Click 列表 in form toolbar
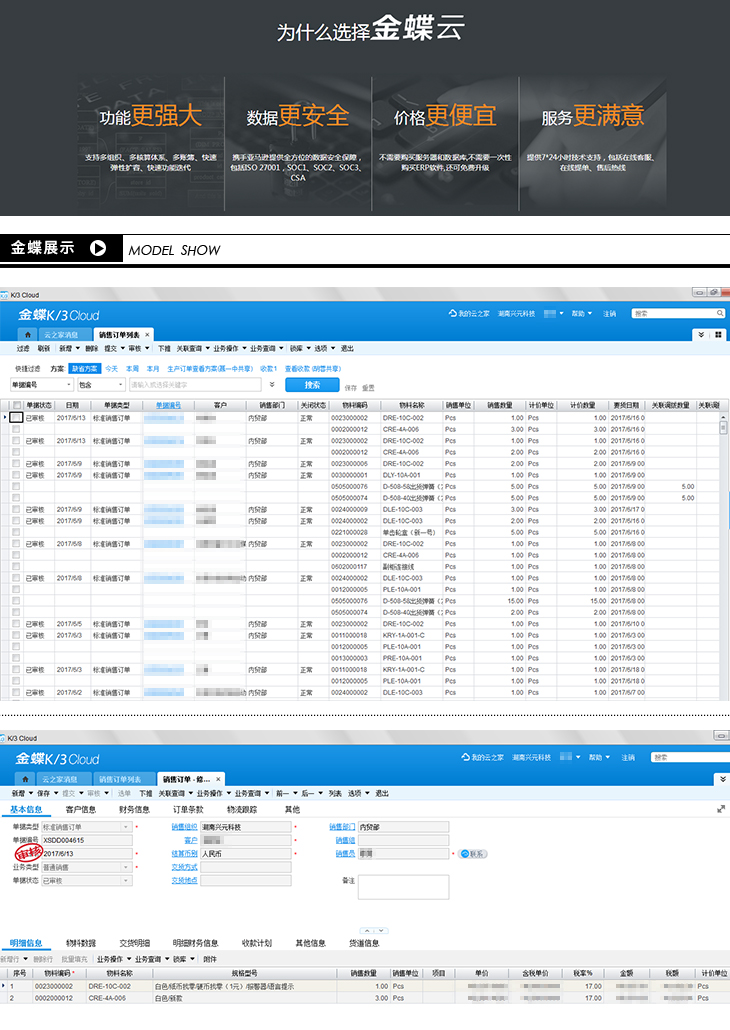The image size is (730, 1030). [x=335, y=793]
